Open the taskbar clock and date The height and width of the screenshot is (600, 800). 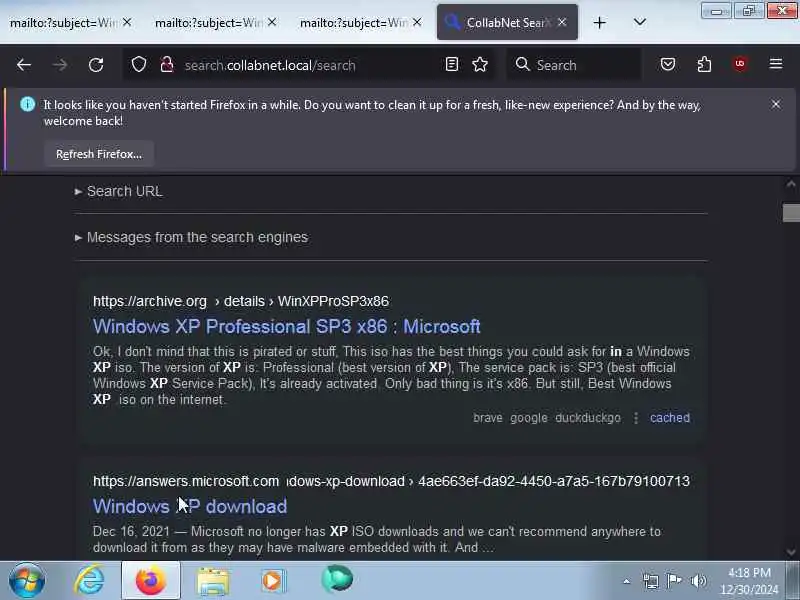pyautogui.click(x=749, y=581)
